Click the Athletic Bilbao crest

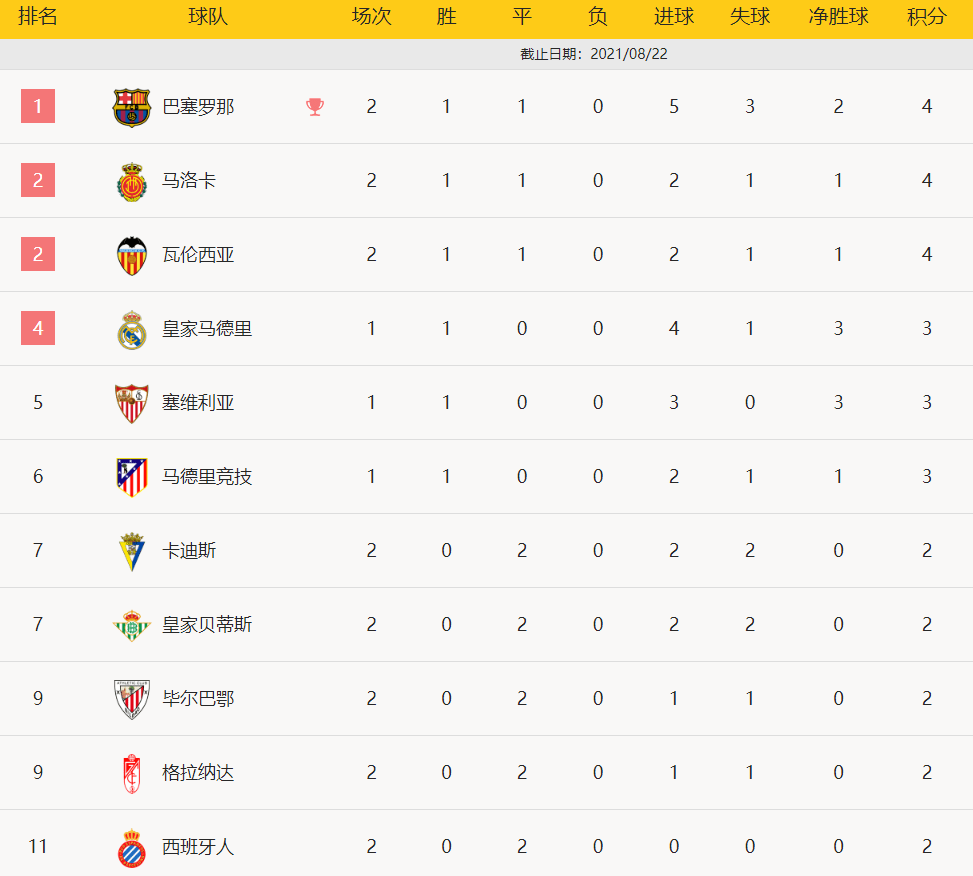click(x=131, y=699)
